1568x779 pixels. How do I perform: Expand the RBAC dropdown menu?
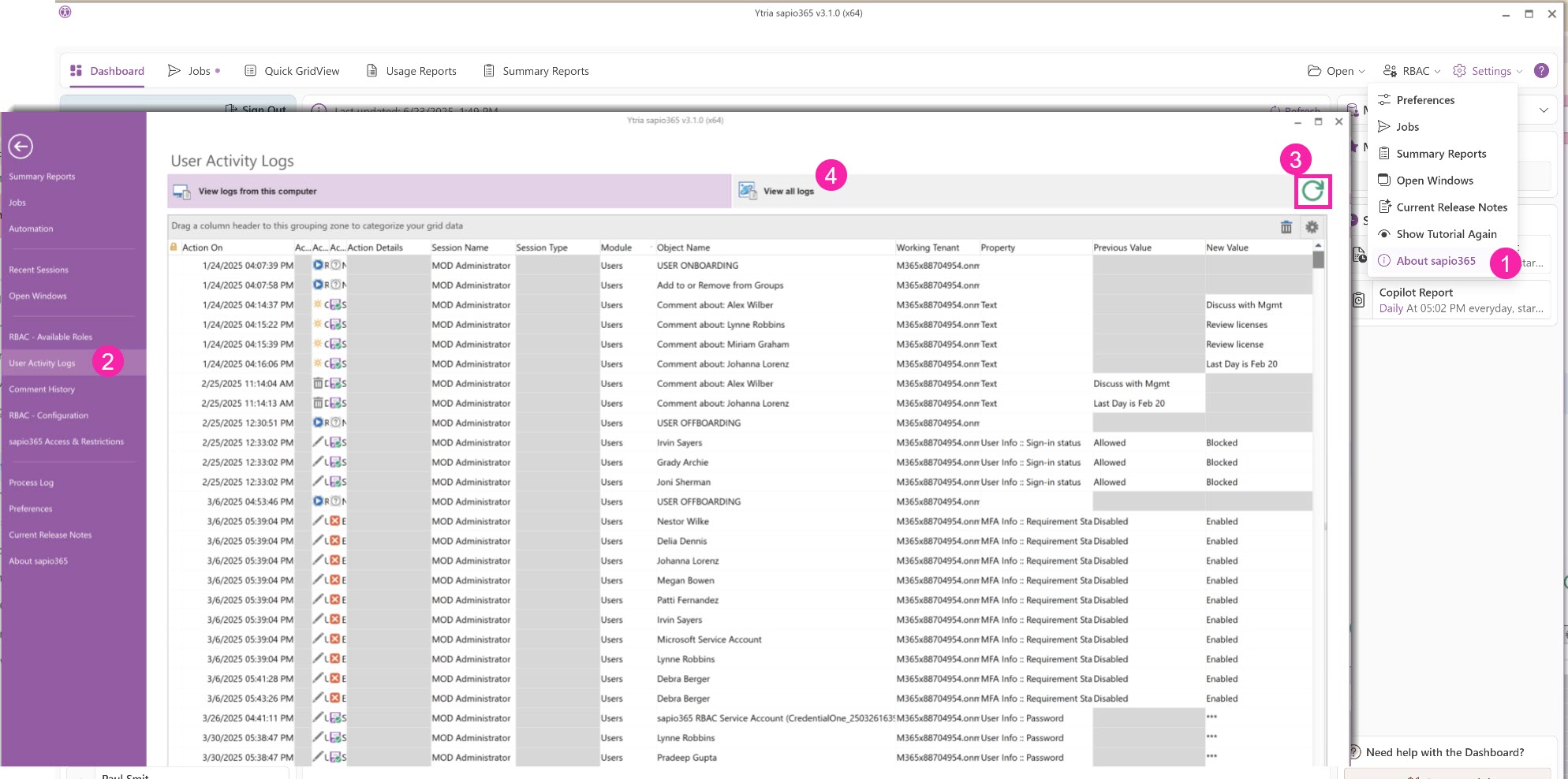(x=1412, y=71)
